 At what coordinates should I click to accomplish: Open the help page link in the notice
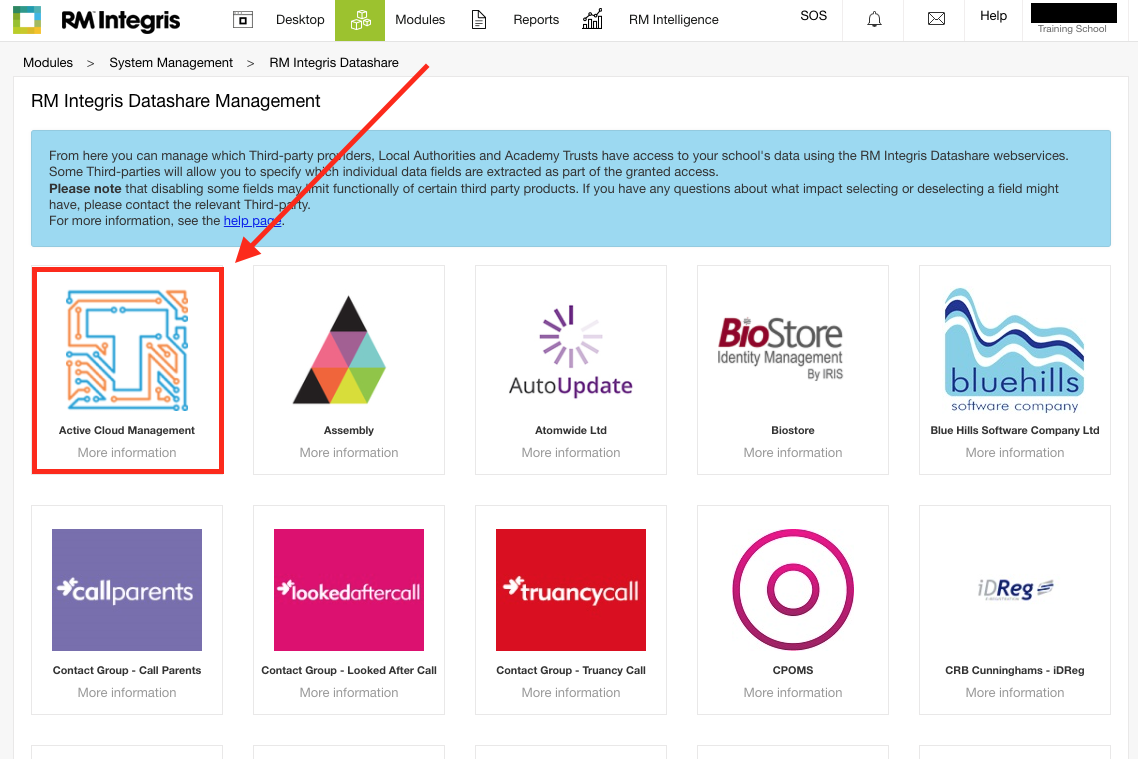[x=251, y=220]
